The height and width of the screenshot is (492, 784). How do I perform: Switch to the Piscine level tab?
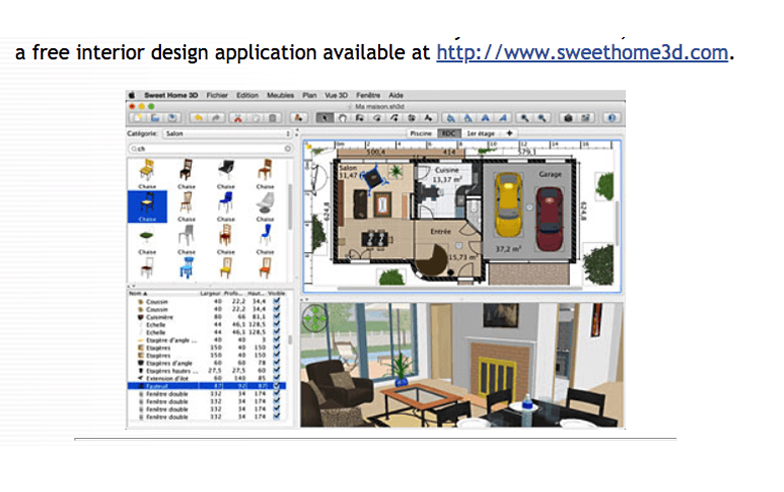[x=421, y=134]
